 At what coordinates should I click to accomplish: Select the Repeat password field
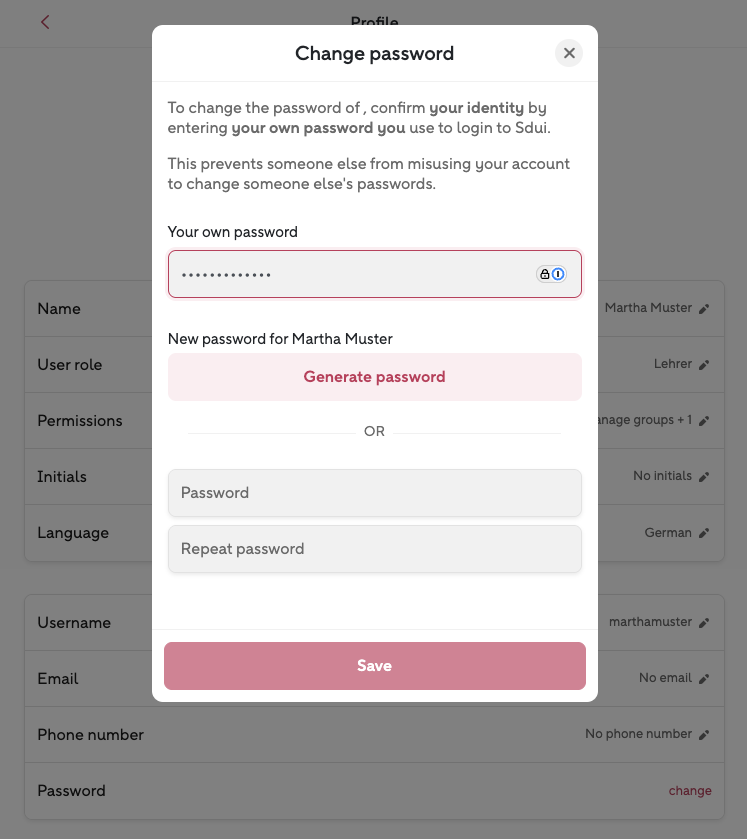[x=374, y=549]
